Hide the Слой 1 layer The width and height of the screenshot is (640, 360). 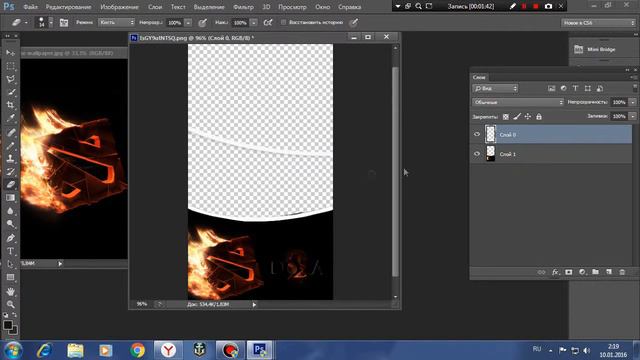tap(477, 154)
